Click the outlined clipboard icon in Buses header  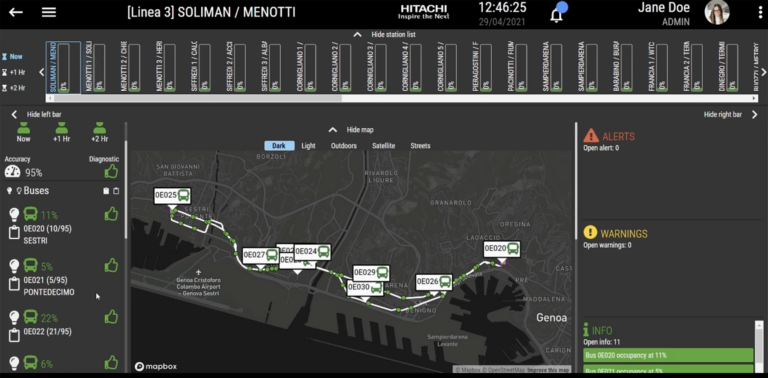(116, 191)
